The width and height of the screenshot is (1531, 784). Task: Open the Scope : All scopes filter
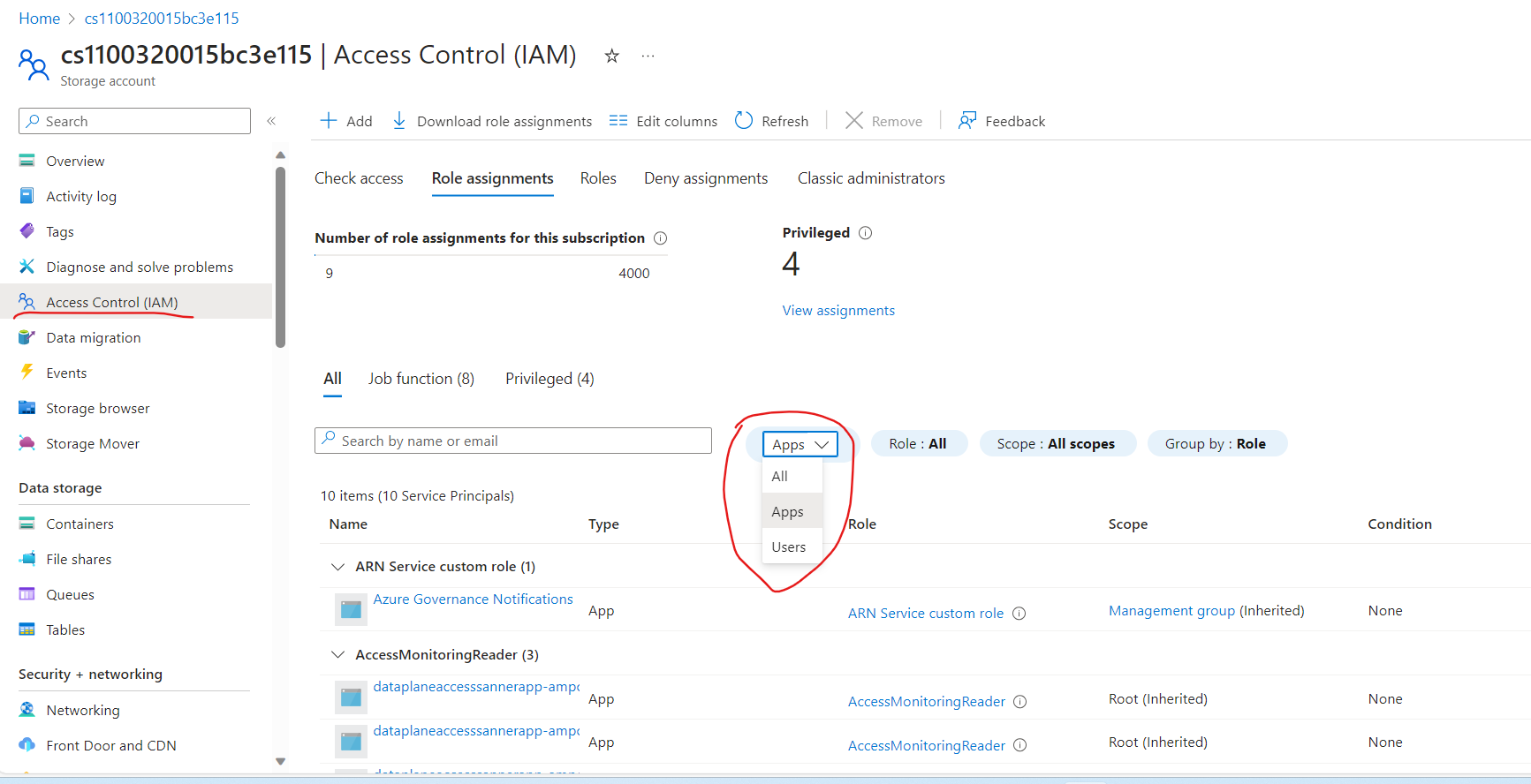[x=1057, y=443]
